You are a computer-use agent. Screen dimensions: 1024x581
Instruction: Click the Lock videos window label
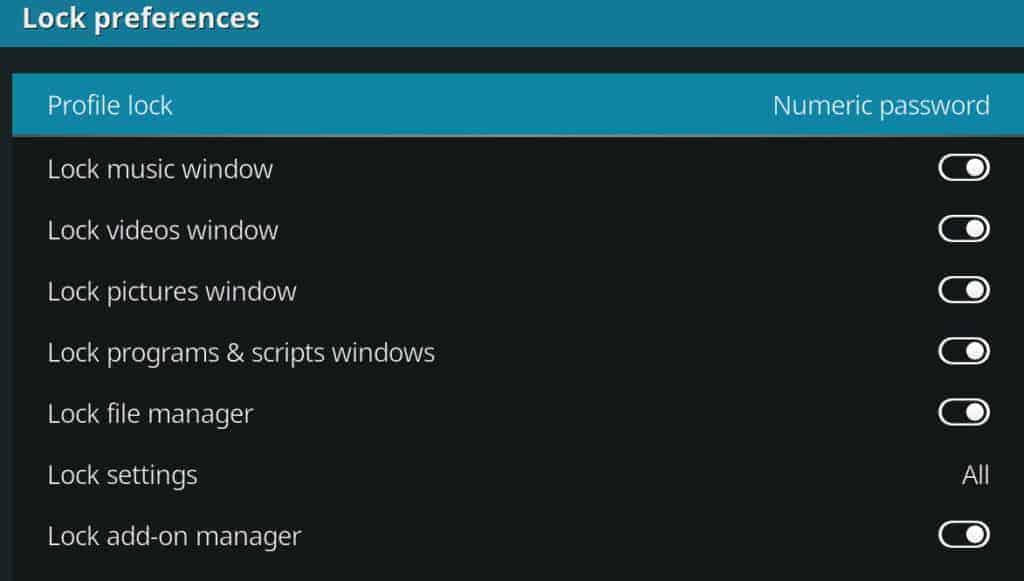(x=163, y=230)
